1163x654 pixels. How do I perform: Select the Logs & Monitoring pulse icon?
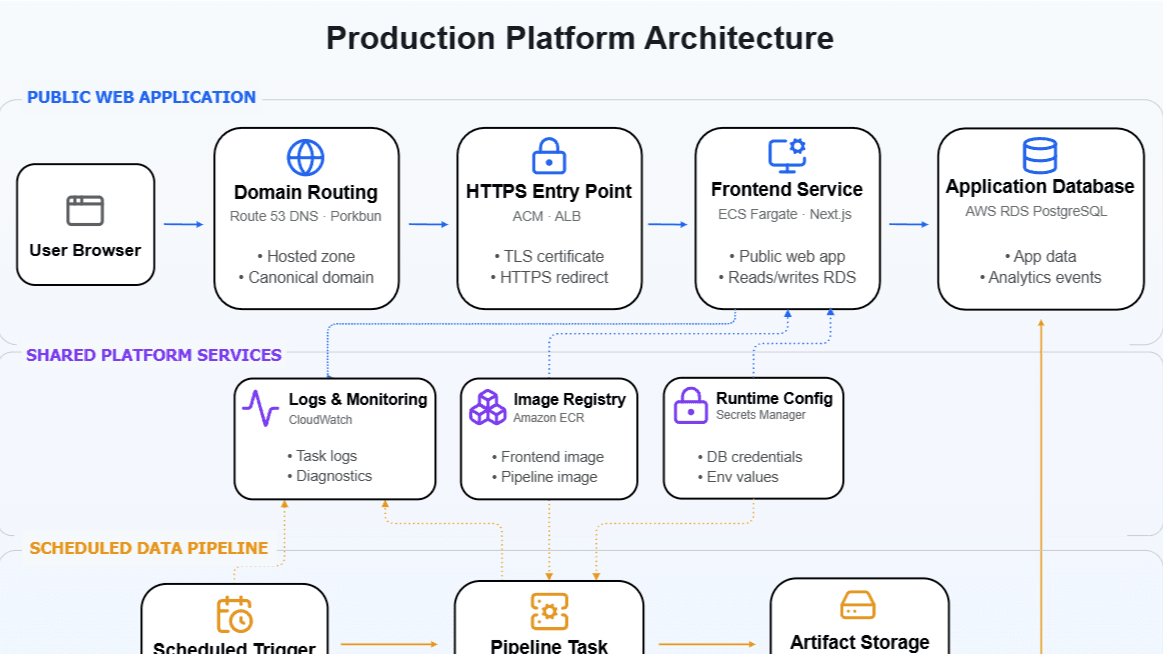(260, 409)
